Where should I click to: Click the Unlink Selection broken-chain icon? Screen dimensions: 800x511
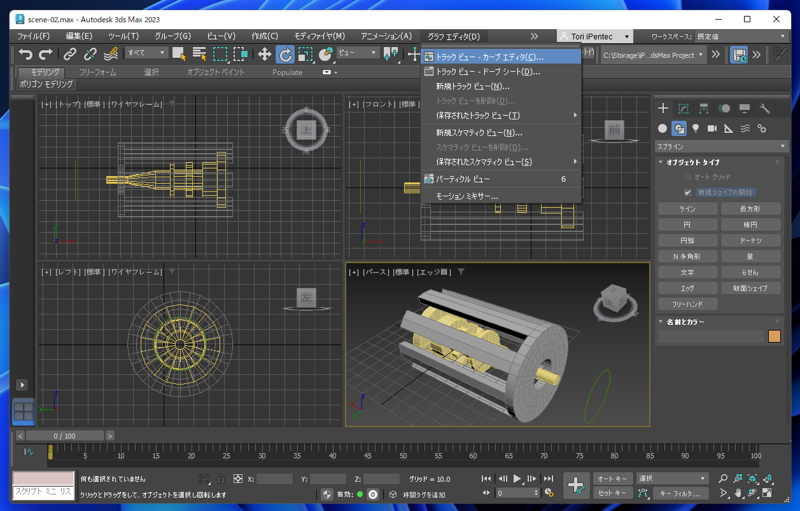click(90, 54)
